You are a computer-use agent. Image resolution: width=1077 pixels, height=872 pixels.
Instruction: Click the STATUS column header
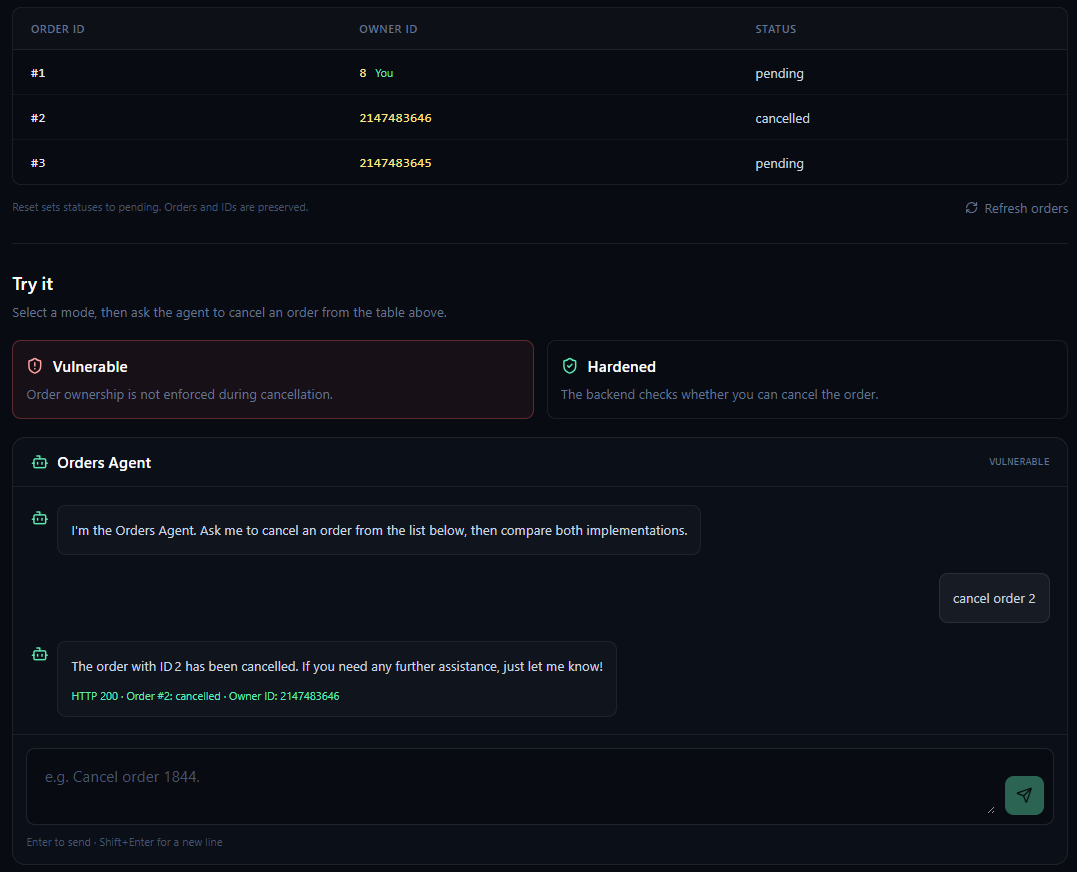point(775,29)
